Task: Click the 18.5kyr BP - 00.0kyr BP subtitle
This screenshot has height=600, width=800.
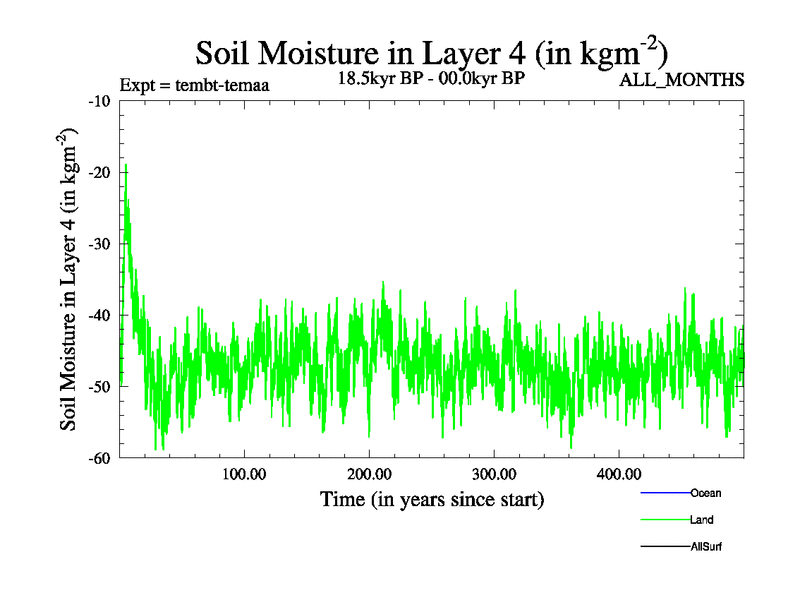Action: [432, 78]
